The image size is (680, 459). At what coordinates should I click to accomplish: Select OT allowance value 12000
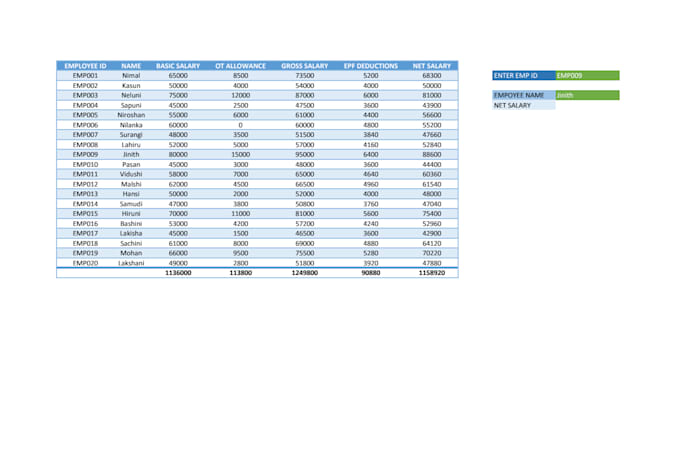click(x=240, y=95)
